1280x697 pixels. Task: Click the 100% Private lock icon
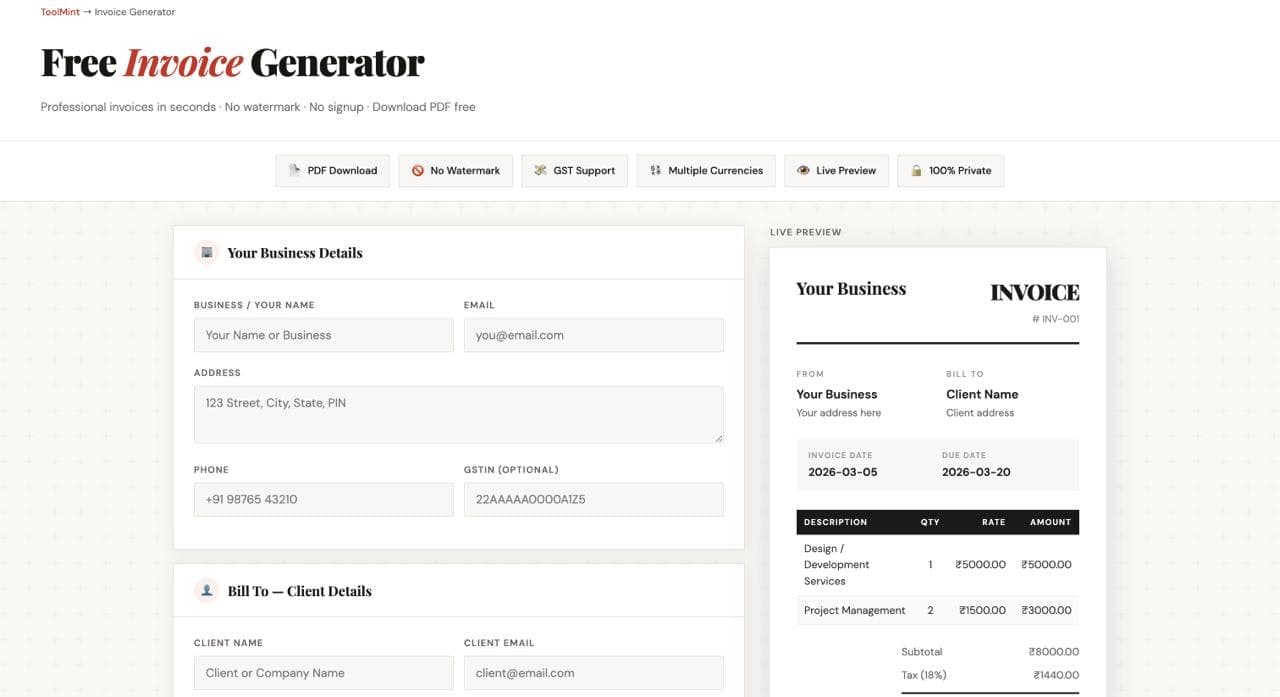click(x=916, y=170)
